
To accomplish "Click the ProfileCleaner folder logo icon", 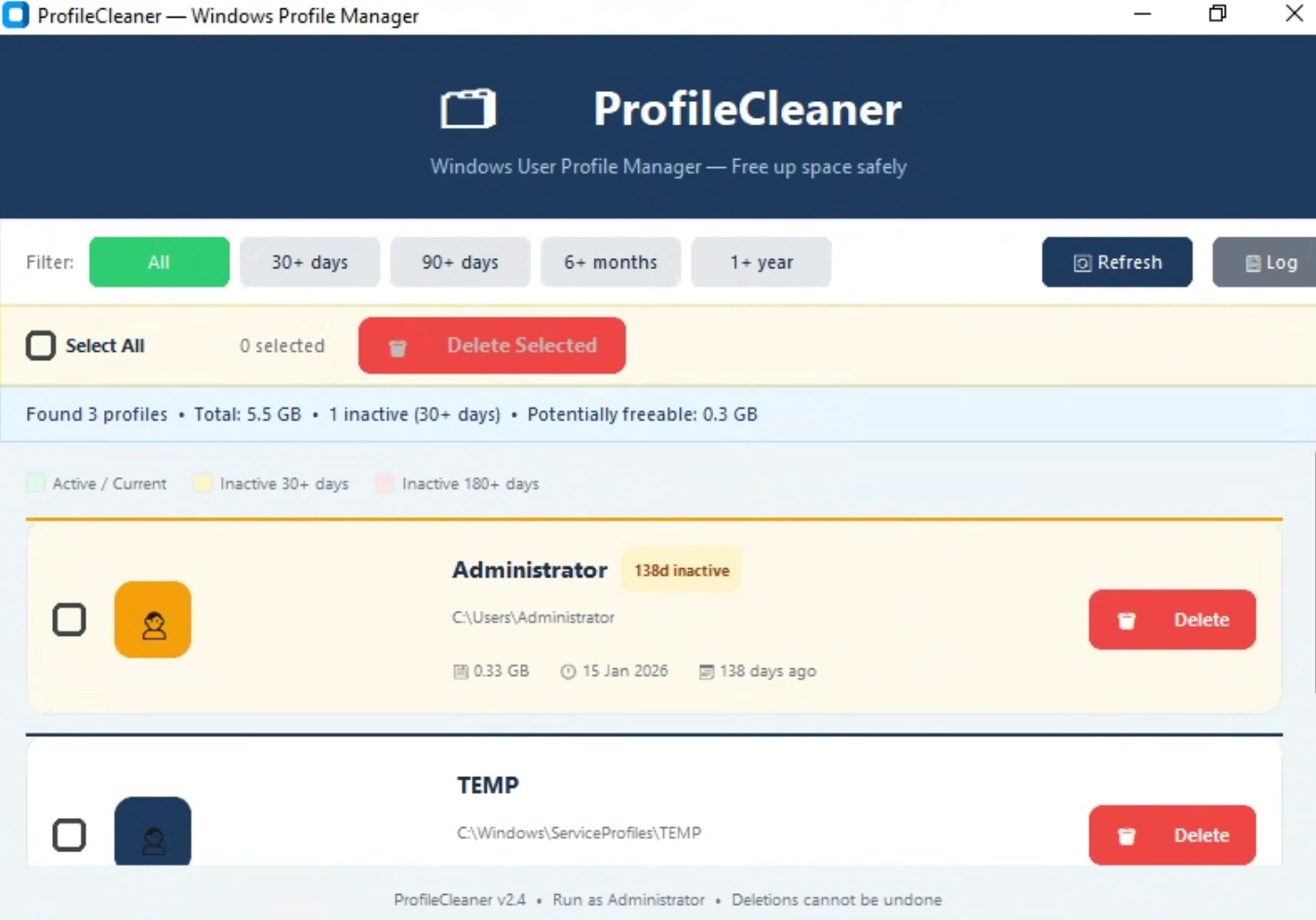I will [468, 109].
